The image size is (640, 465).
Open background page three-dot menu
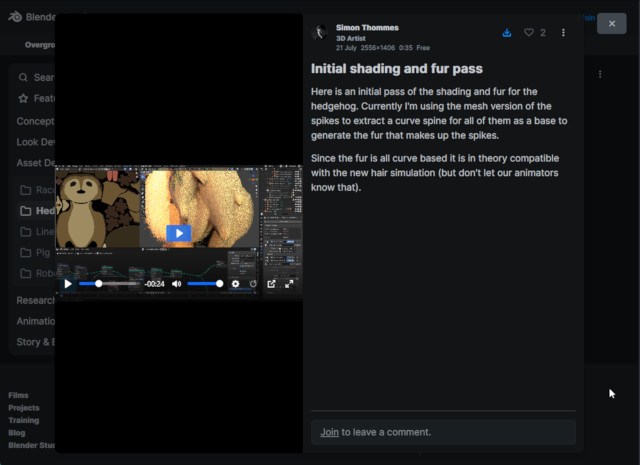point(600,74)
